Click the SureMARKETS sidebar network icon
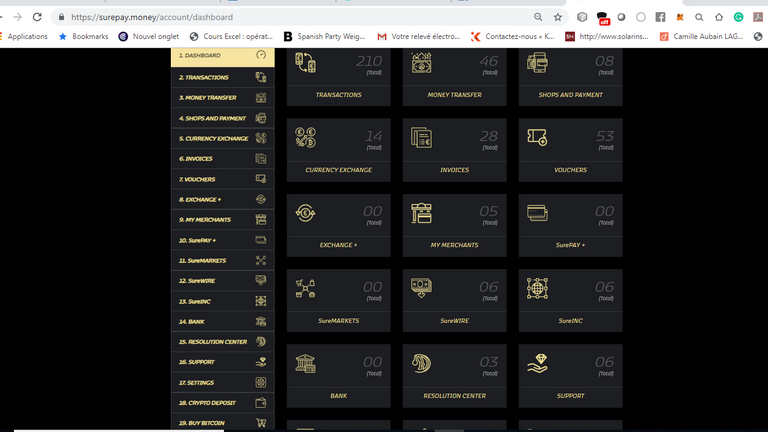Viewport: 768px width, 432px height. pyautogui.click(x=261, y=260)
